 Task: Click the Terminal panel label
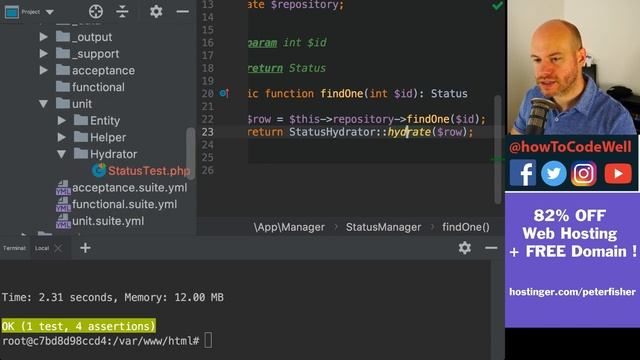14,248
